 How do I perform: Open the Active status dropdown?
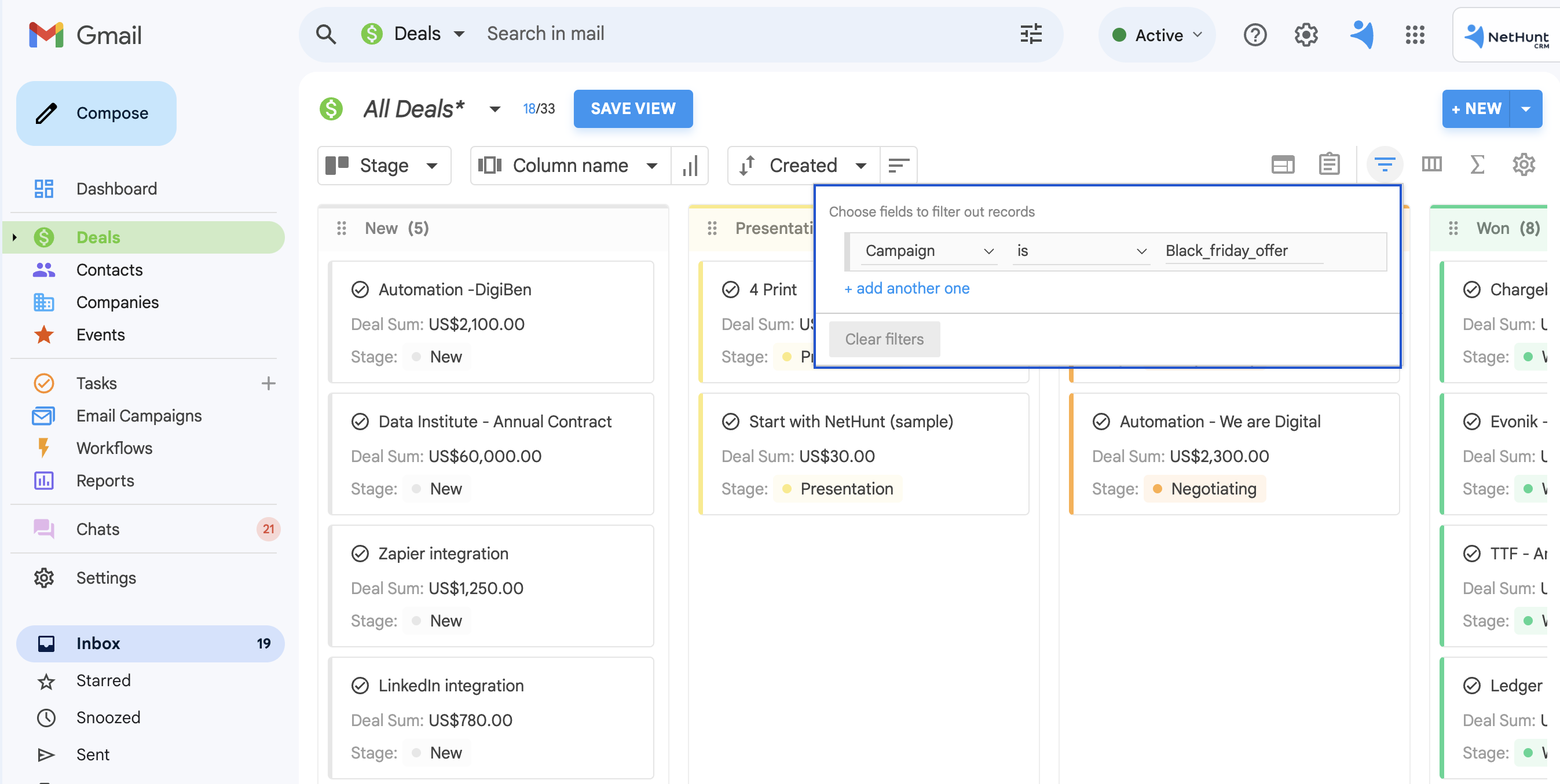1158,35
